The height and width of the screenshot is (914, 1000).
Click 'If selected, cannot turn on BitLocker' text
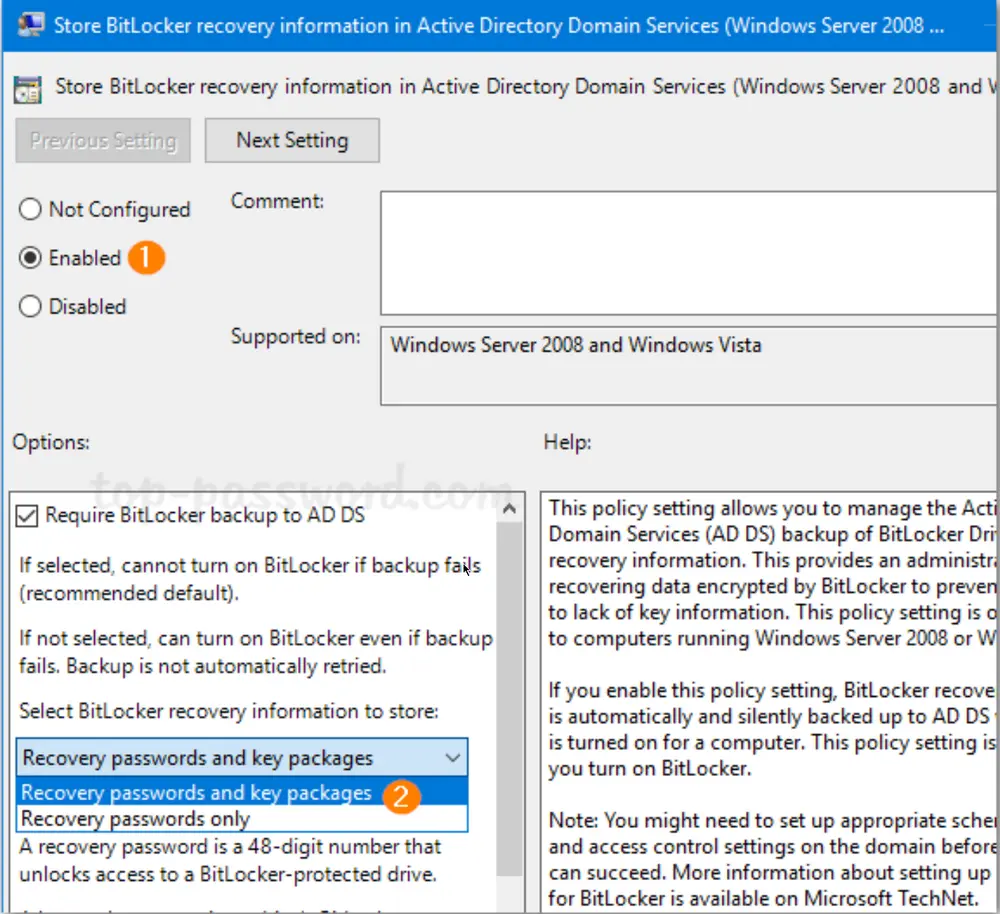[x=249, y=579]
